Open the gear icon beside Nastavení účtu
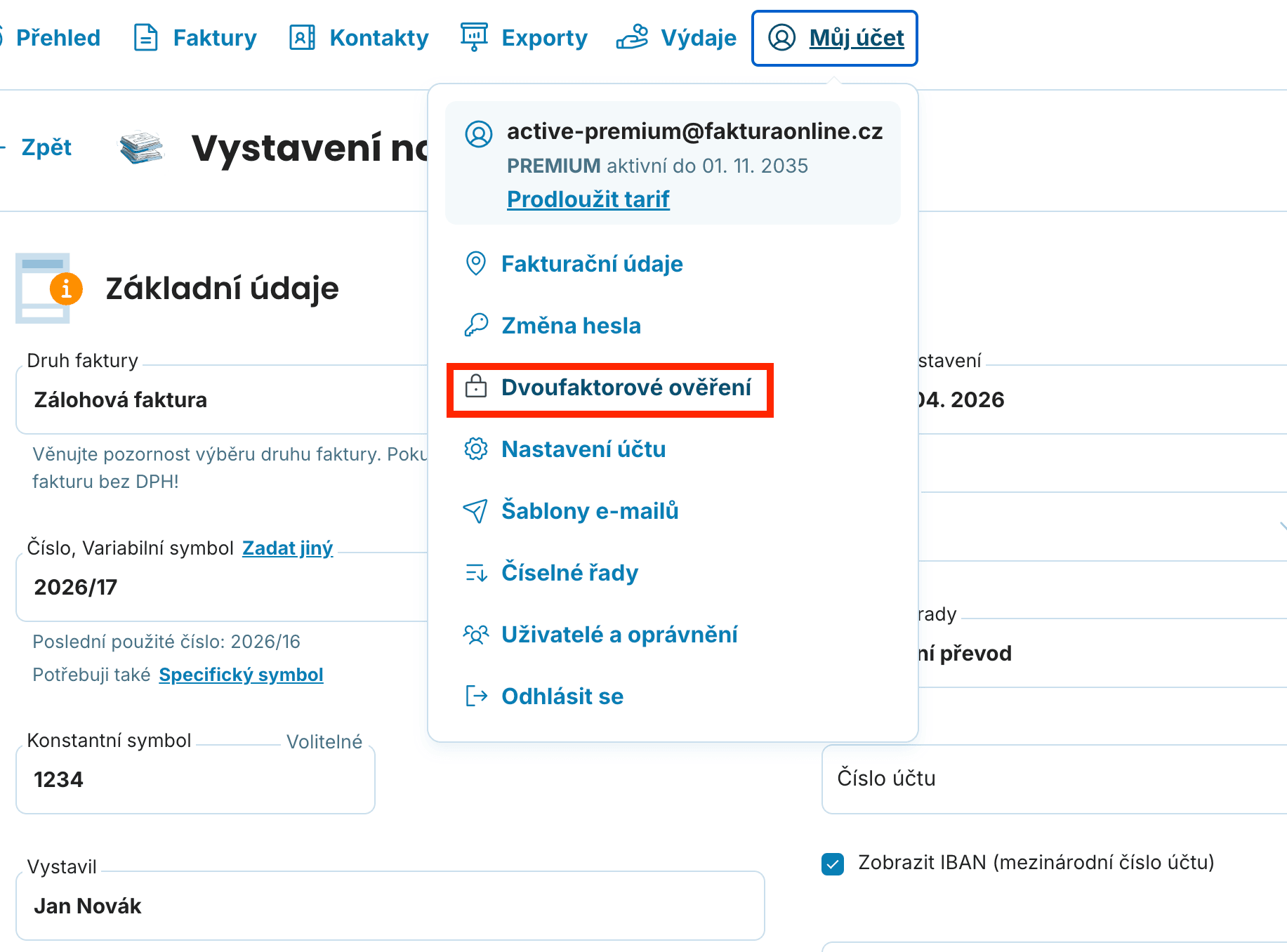1287x952 pixels. [x=477, y=449]
